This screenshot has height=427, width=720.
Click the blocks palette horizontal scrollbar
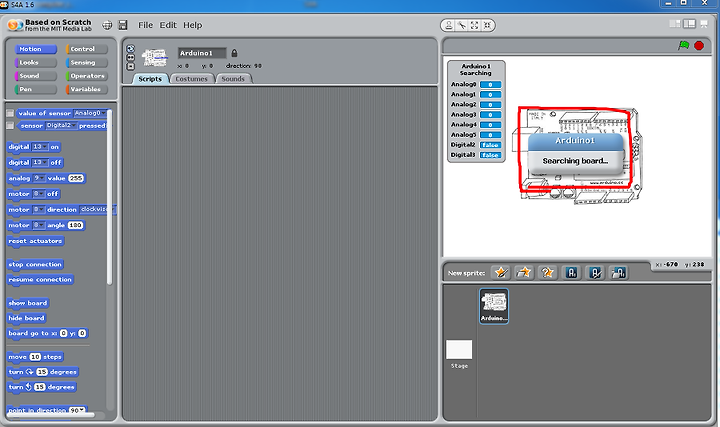coord(51,415)
